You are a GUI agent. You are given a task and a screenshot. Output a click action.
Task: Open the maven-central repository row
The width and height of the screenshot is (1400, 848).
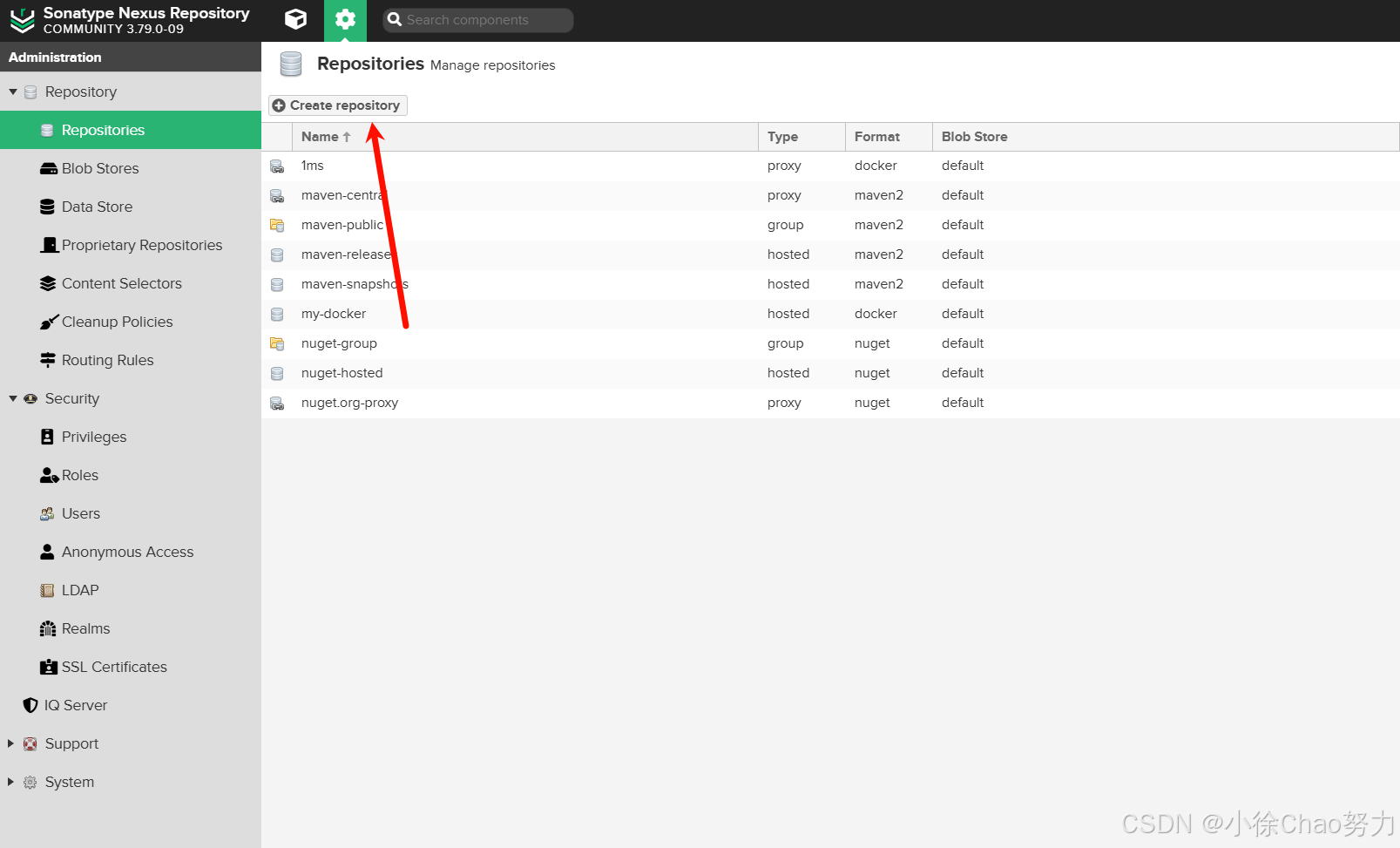pyautogui.click(x=830, y=195)
